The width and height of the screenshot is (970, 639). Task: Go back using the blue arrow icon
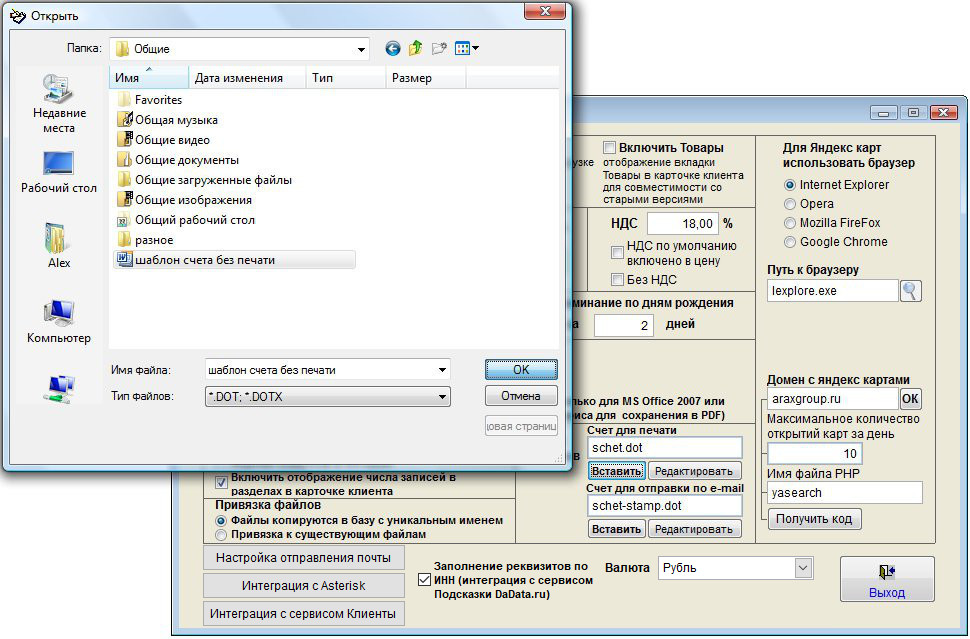click(x=392, y=48)
